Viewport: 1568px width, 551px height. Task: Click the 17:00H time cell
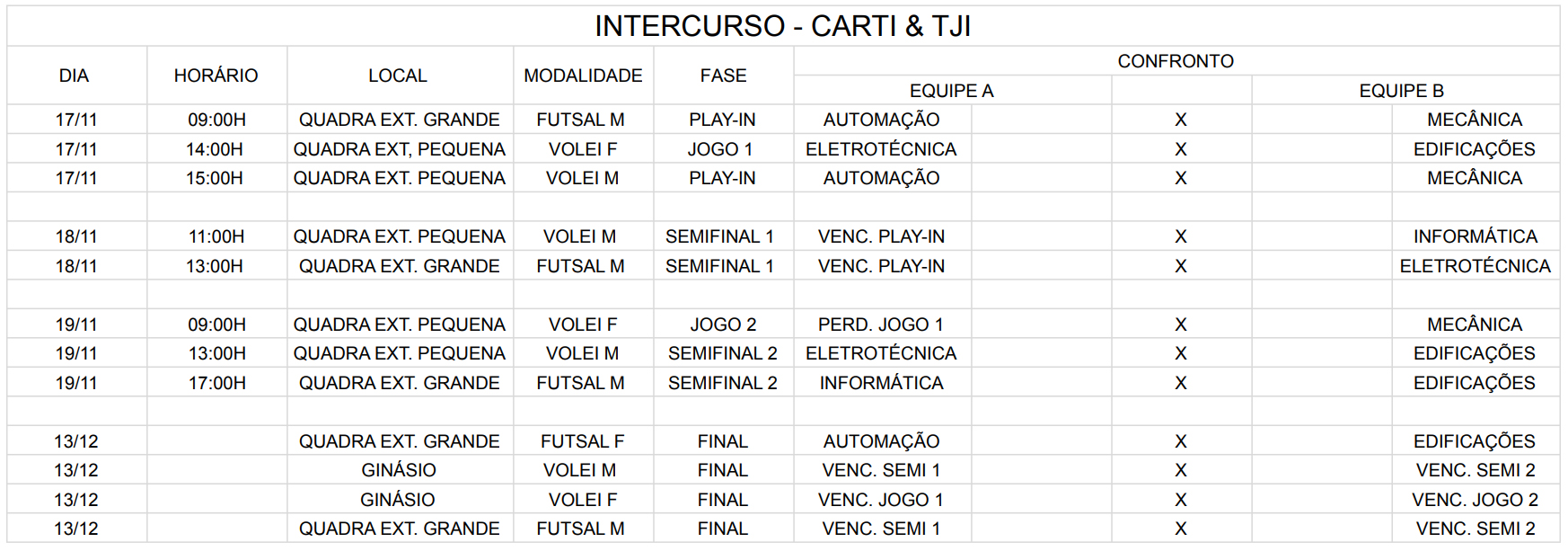coord(216,383)
